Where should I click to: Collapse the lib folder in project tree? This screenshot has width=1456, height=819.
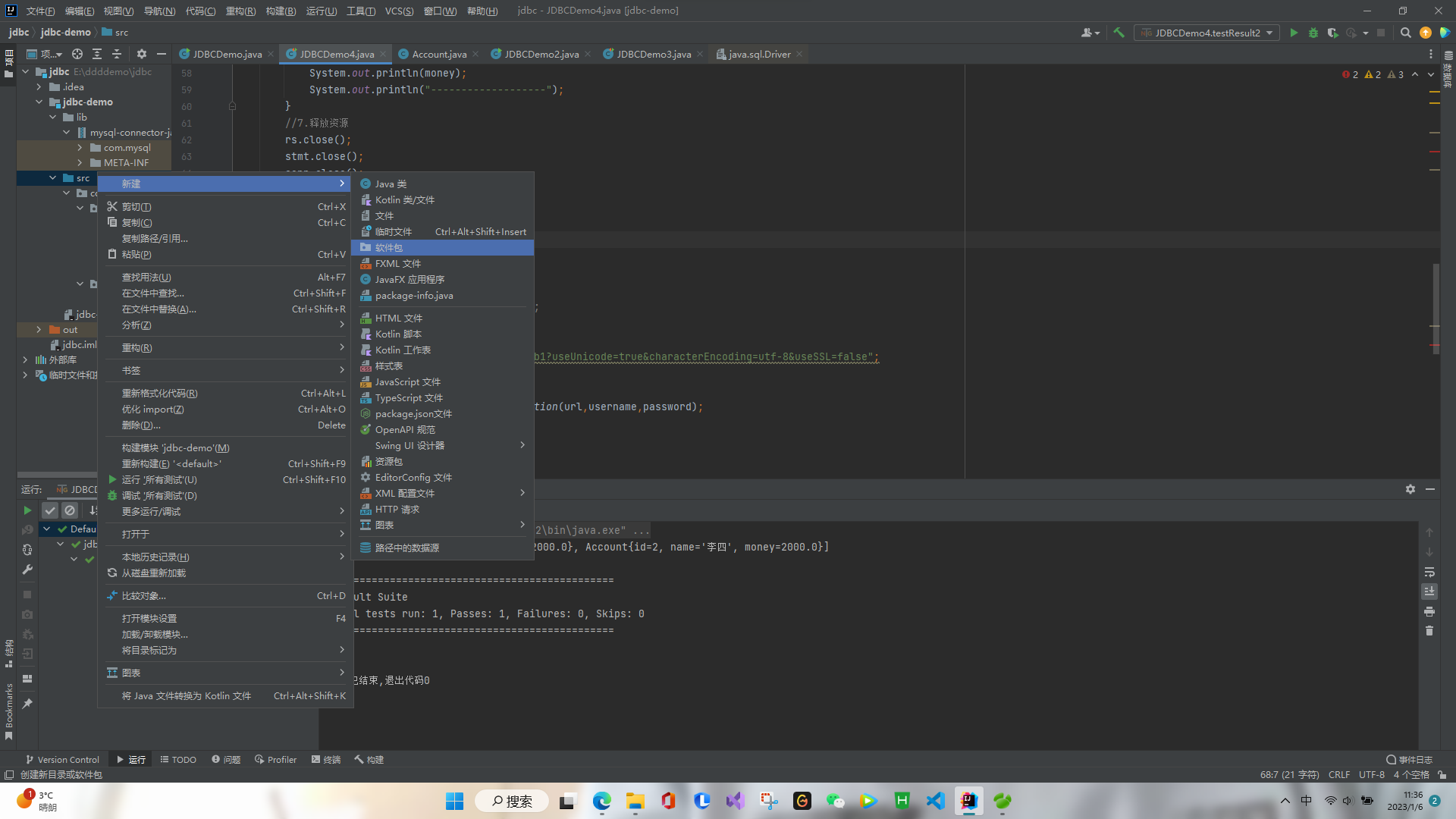[x=53, y=118]
